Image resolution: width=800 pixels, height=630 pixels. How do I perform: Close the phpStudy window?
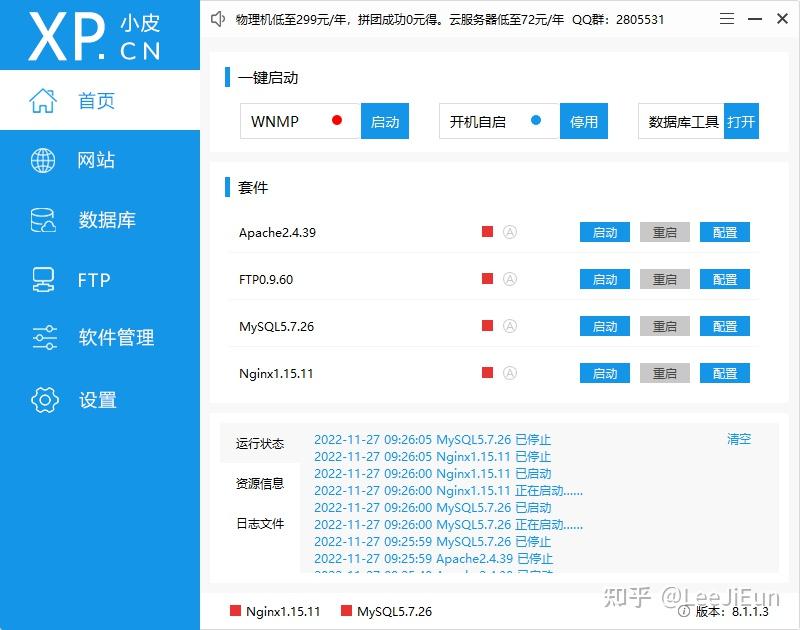pyautogui.click(x=782, y=19)
